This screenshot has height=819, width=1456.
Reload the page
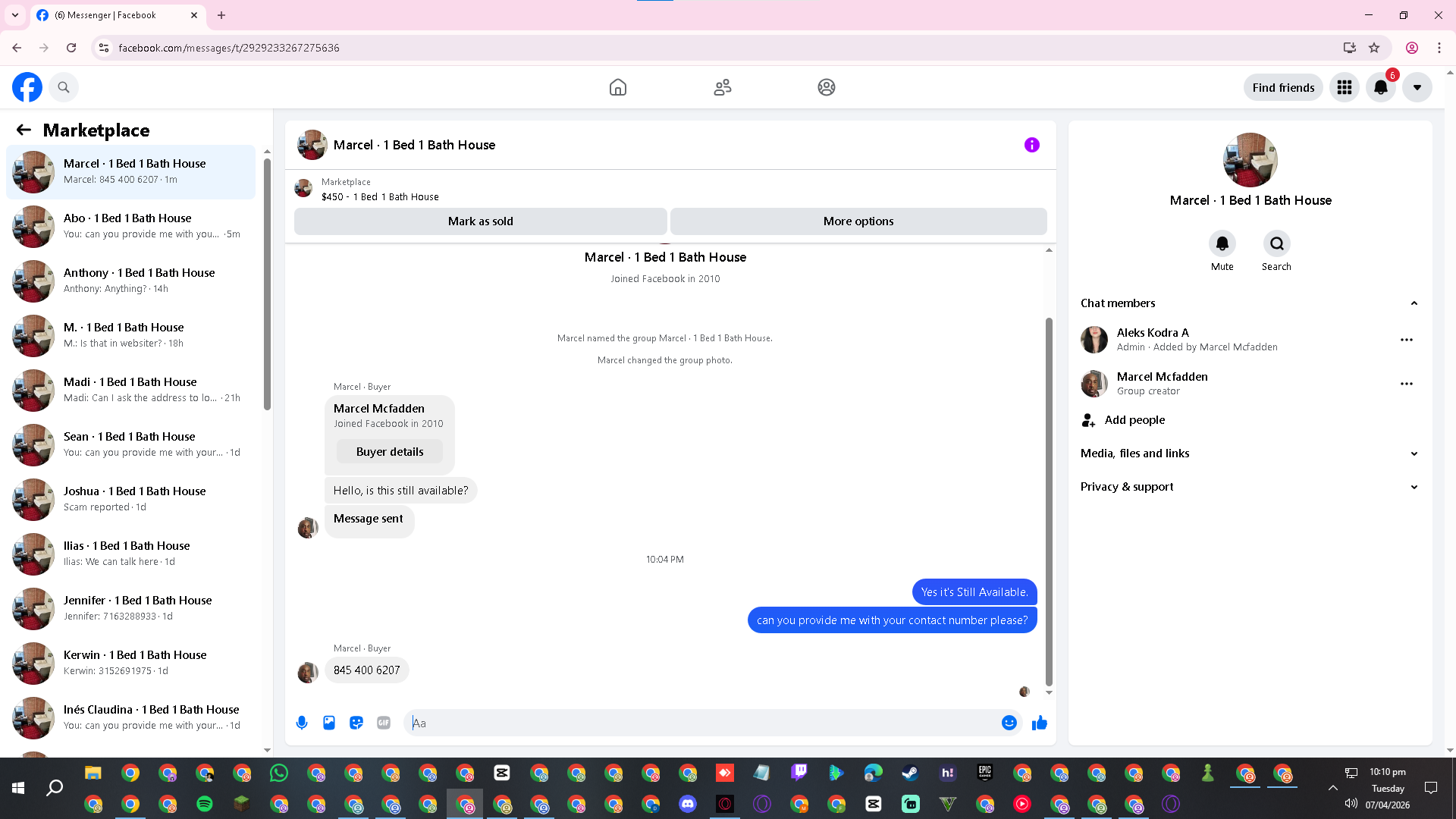point(71,48)
